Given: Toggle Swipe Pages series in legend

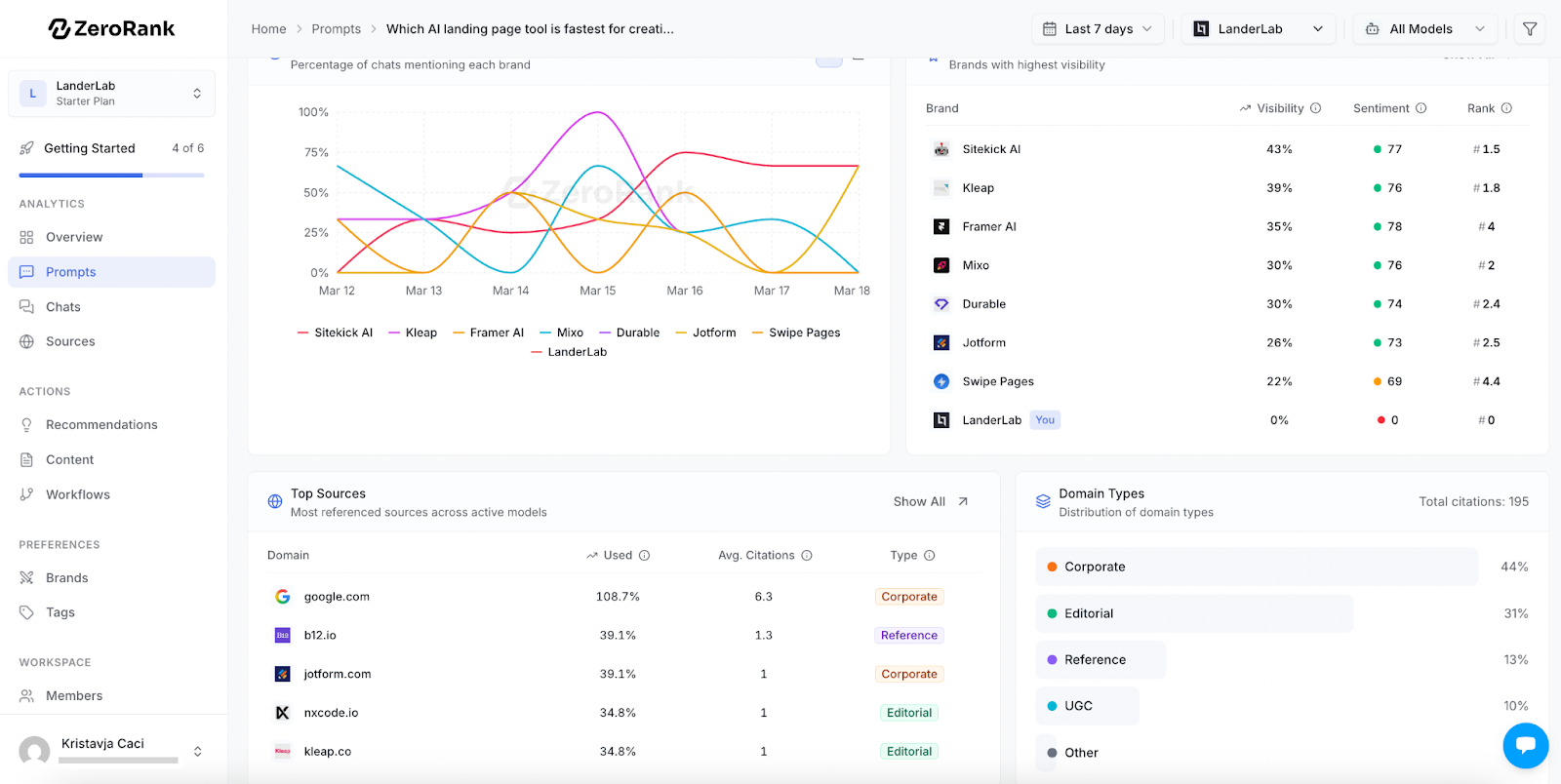Looking at the screenshot, I should (796, 333).
